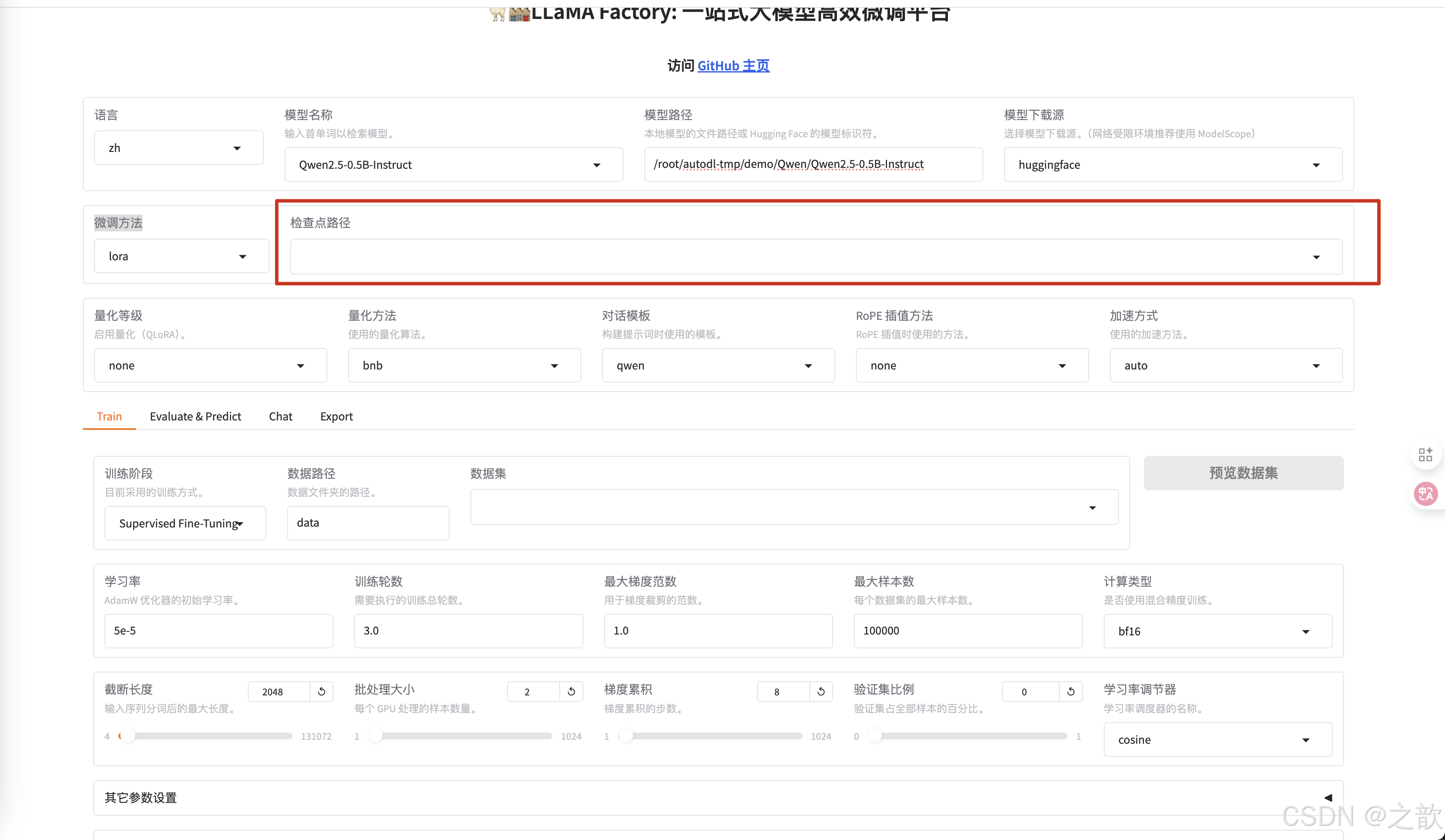1445x840 pixels.
Task: Click the 最大梯度范数 1.0 input field
Action: (718, 631)
